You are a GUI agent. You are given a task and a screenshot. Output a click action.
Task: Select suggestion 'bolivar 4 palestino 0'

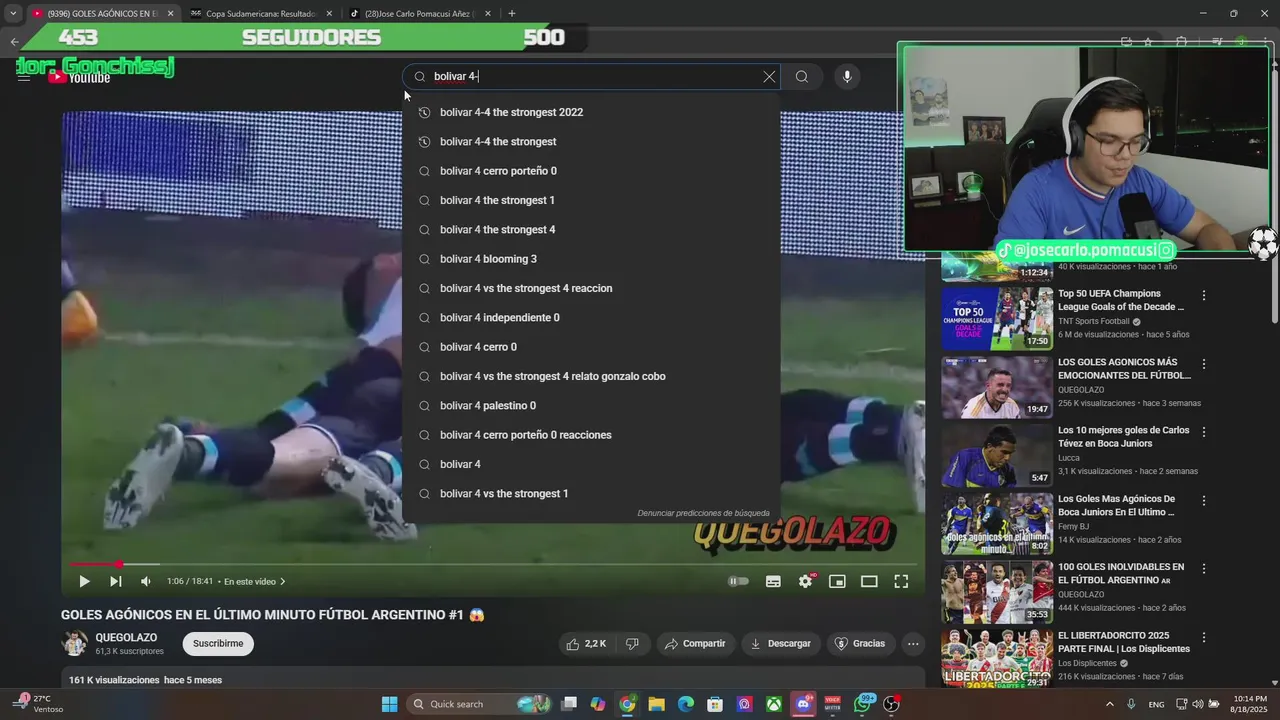[x=591, y=406]
